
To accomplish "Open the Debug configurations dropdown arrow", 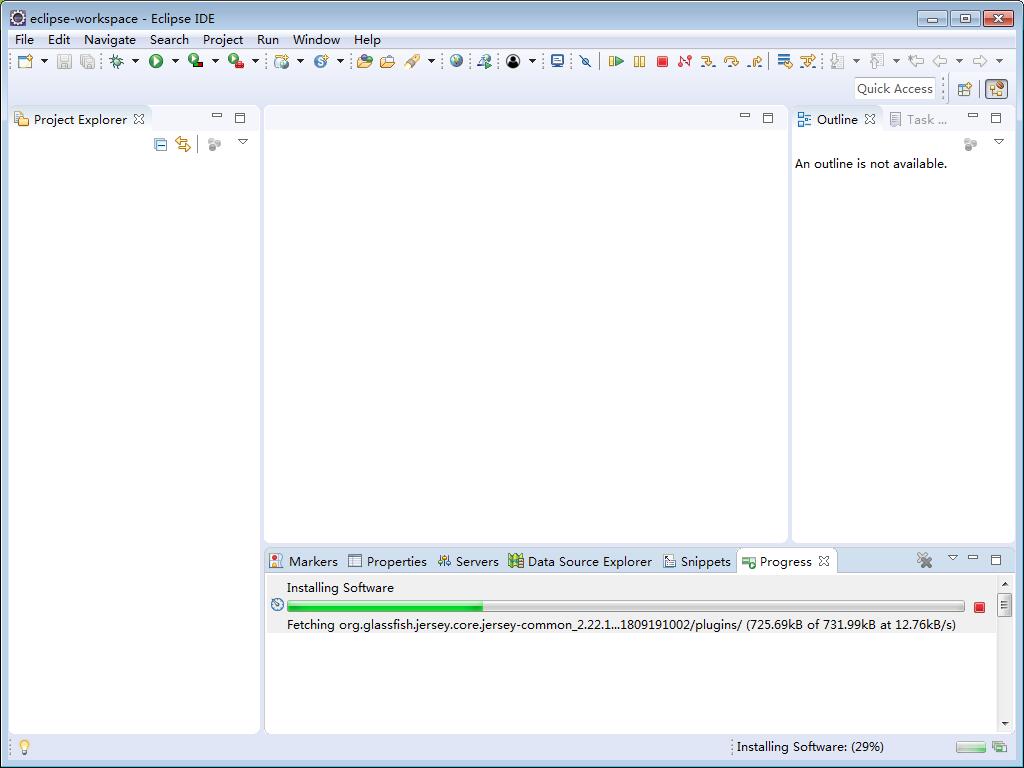I will (x=135, y=61).
